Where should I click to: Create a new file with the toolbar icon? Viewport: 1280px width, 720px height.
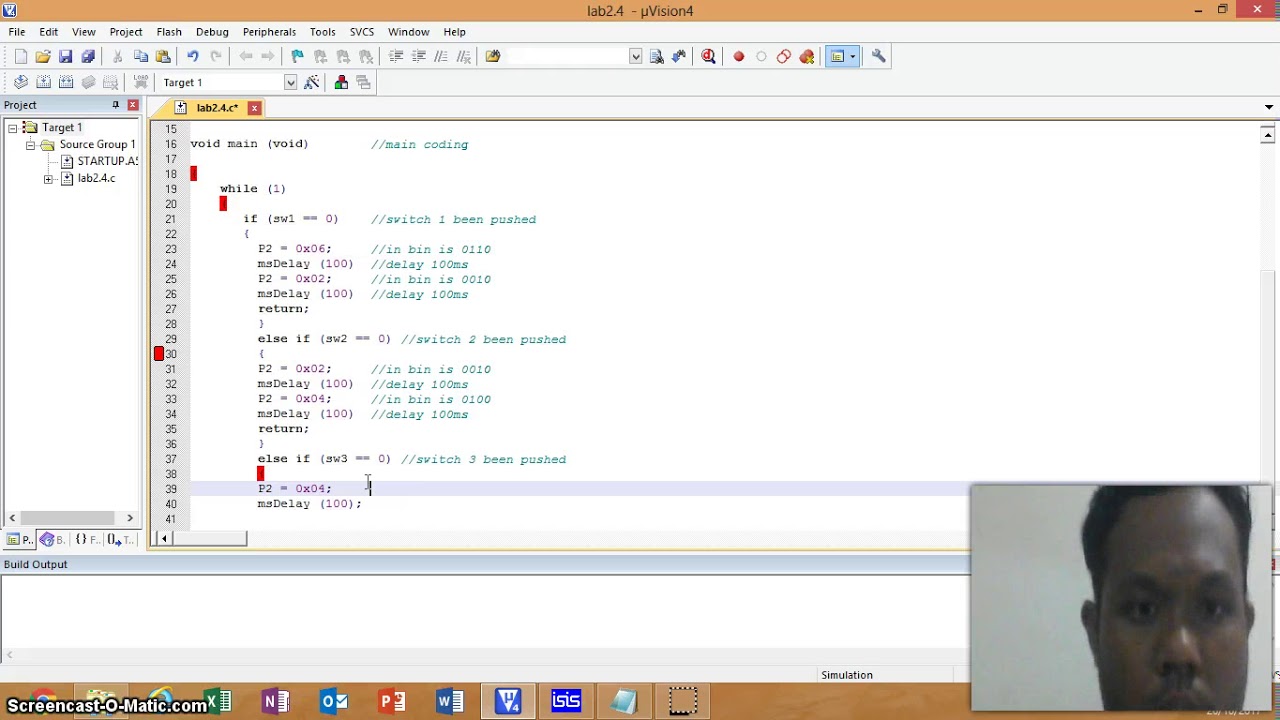click(21, 57)
